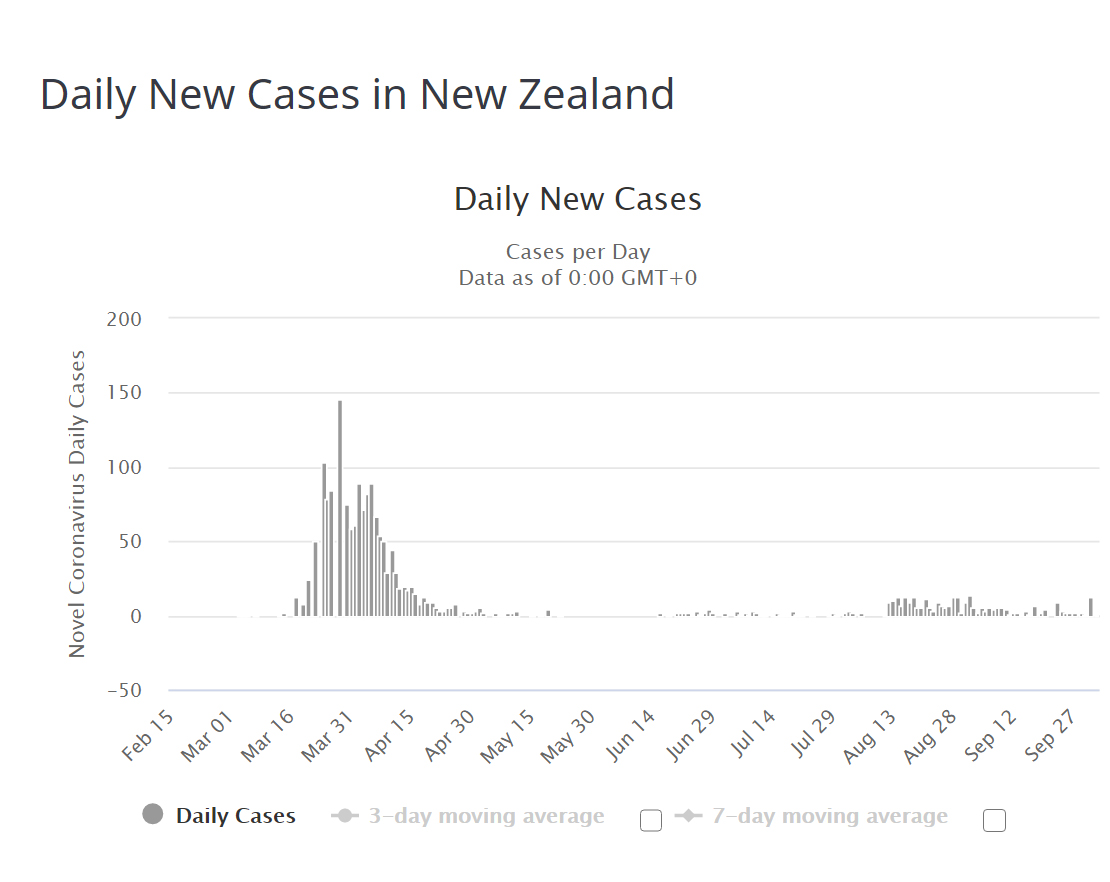Click the Daily Cases legend circle icon

tap(153, 815)
